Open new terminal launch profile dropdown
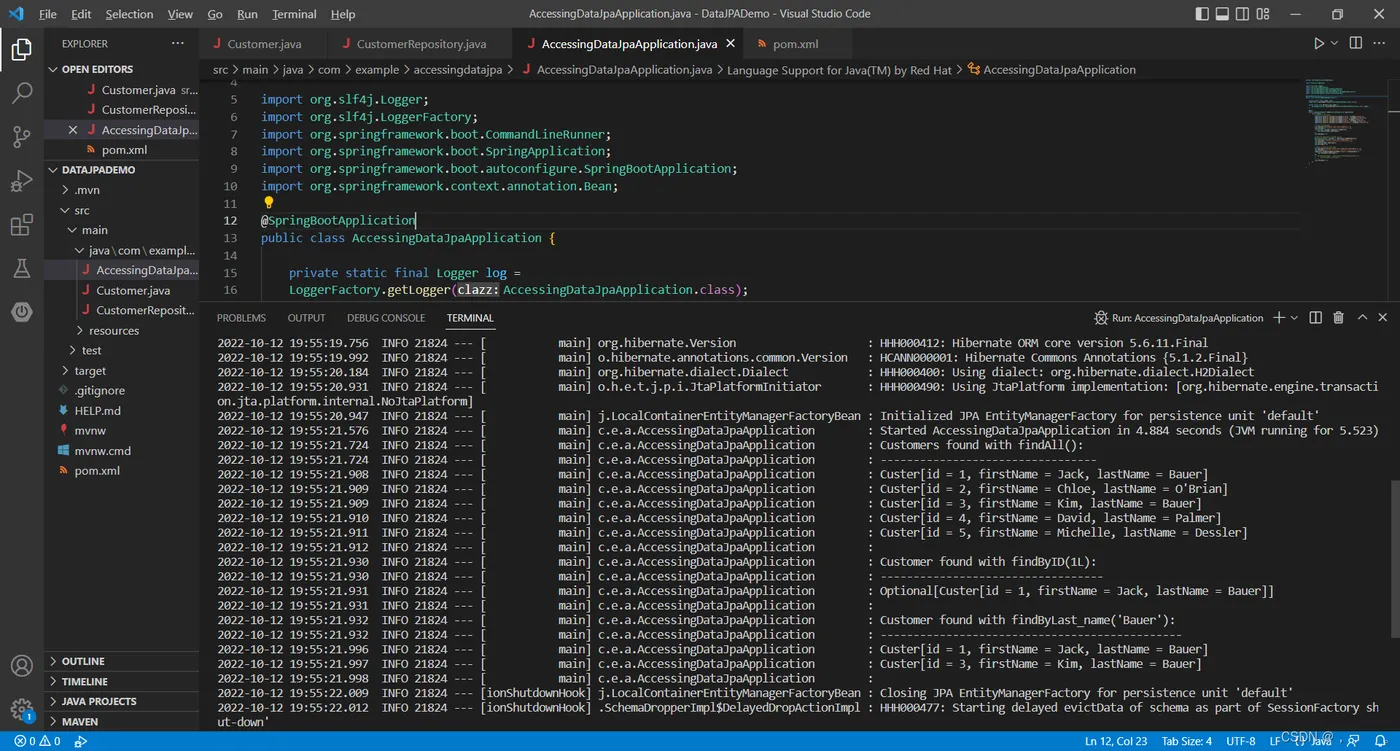The height and width of the screenshot is (751, 1400). click(x=1295, y=318)
